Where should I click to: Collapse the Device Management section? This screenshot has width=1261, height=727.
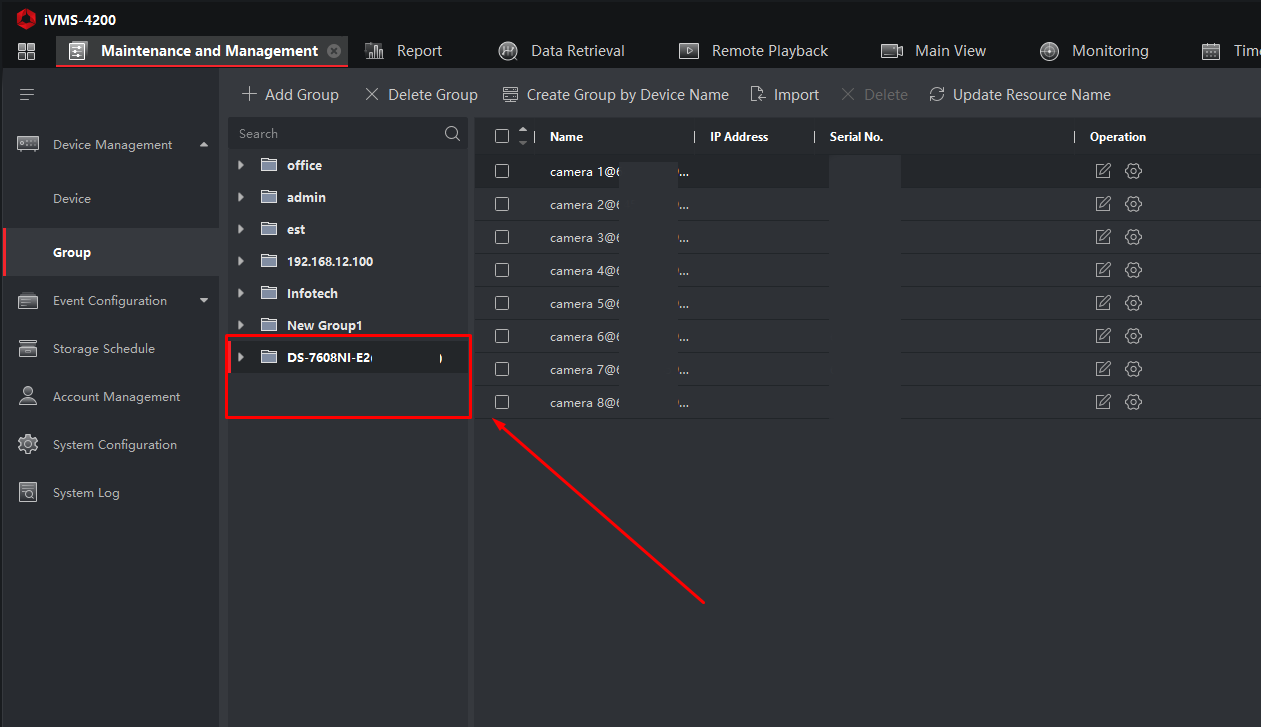(x=204, y=145)
